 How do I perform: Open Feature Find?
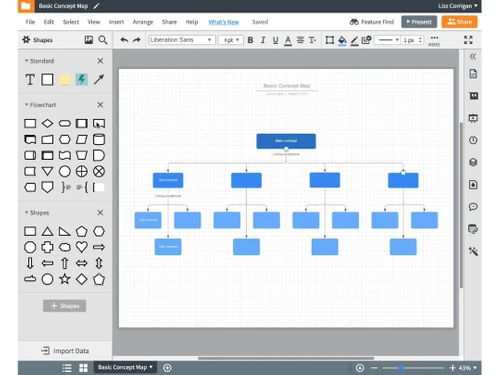point(372,22)
